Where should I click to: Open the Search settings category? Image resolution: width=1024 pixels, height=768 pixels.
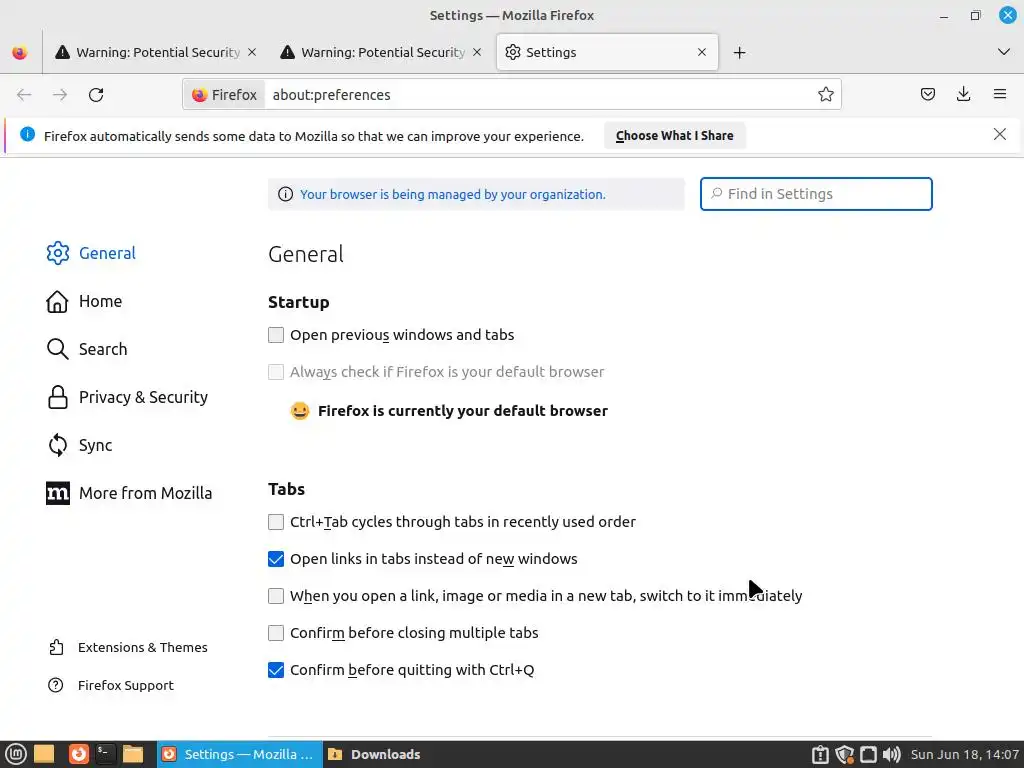tap(87, 349)
